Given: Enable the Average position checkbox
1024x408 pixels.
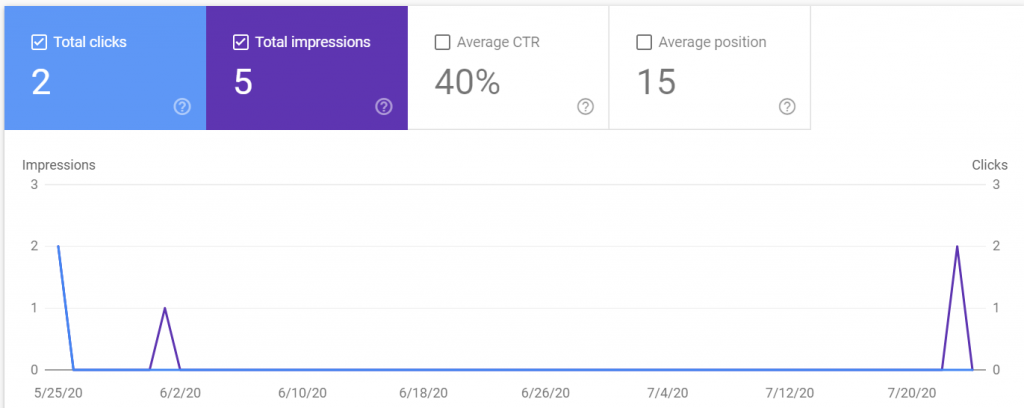Looking at the screenshot, I should [644, 43].
